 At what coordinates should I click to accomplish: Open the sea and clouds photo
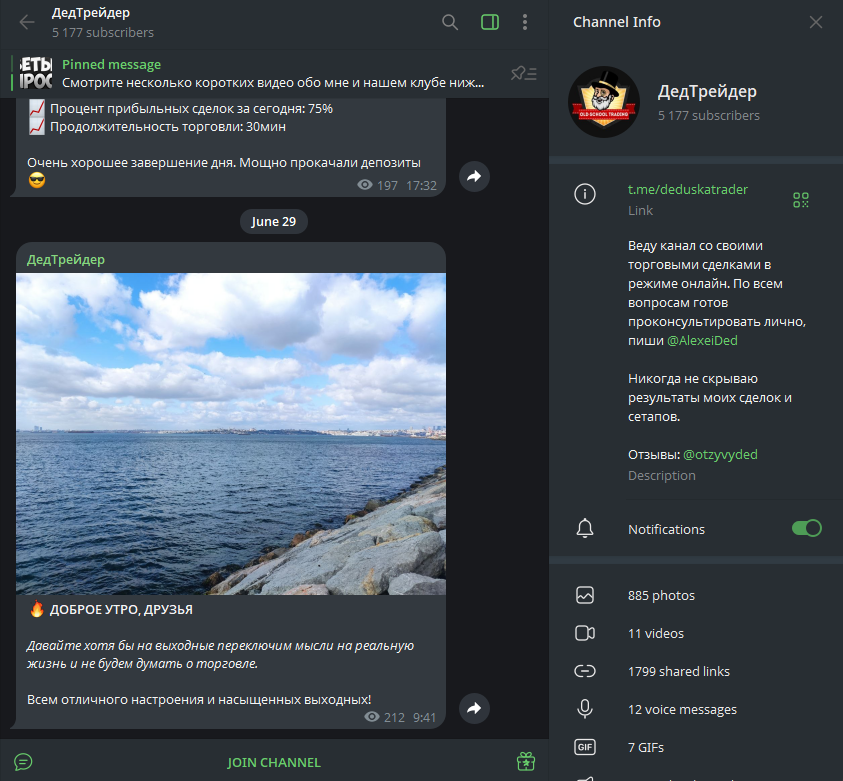click(x=231, y=434)
